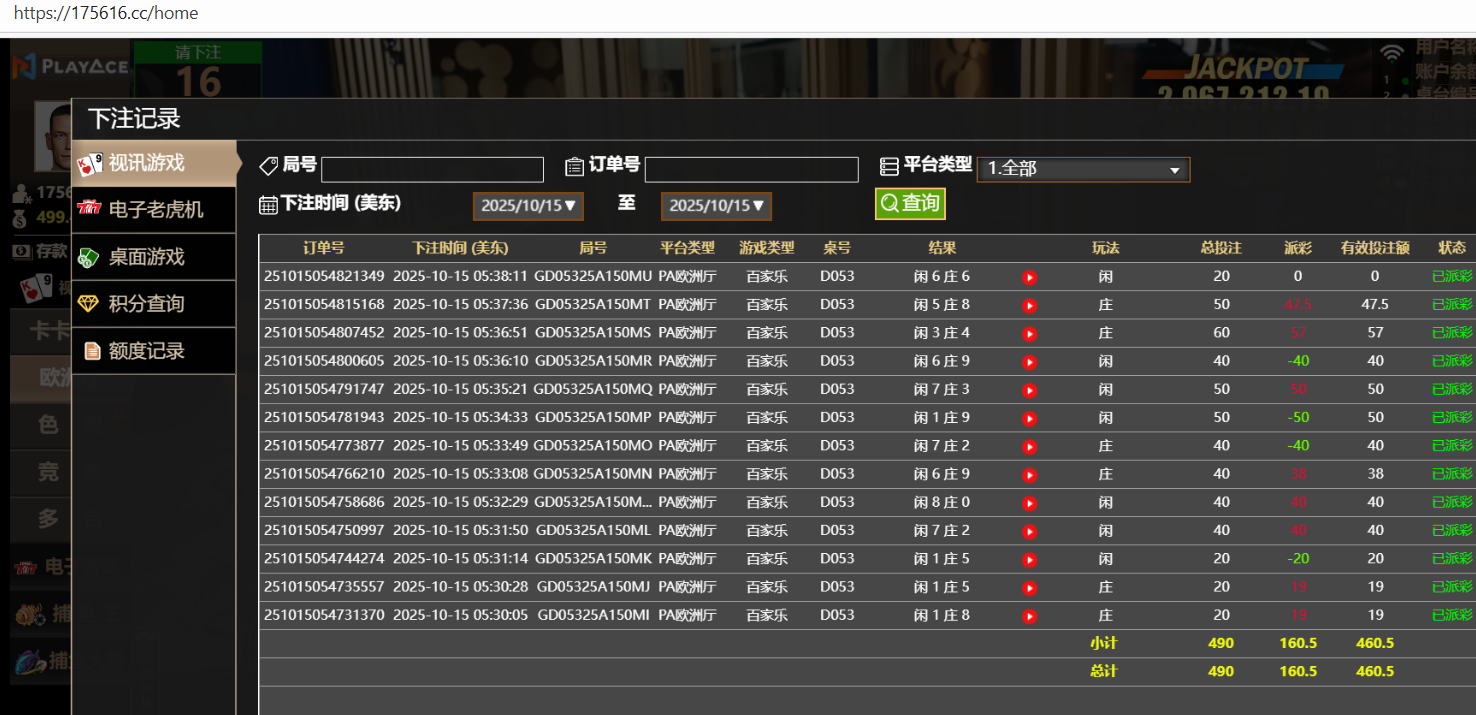Click into the 订单号 input field
The image size is (1476, 715).
[x=751, y=170]
